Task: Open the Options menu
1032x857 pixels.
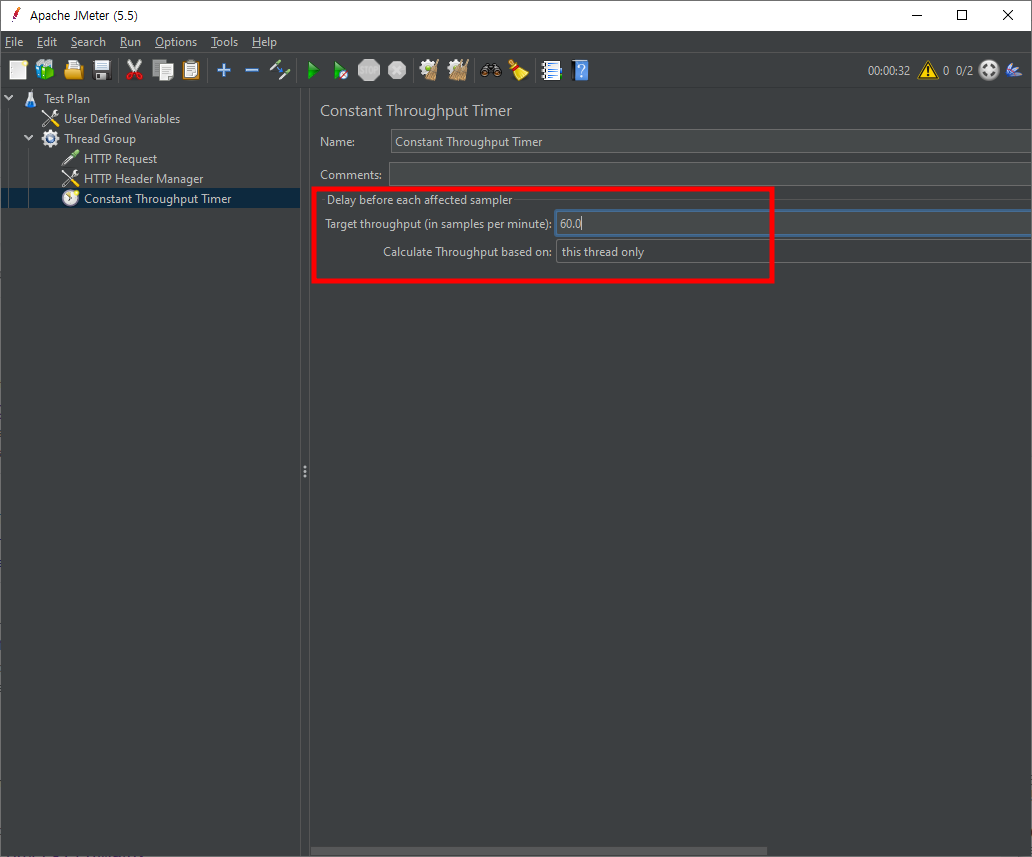Action: [176, 41]
